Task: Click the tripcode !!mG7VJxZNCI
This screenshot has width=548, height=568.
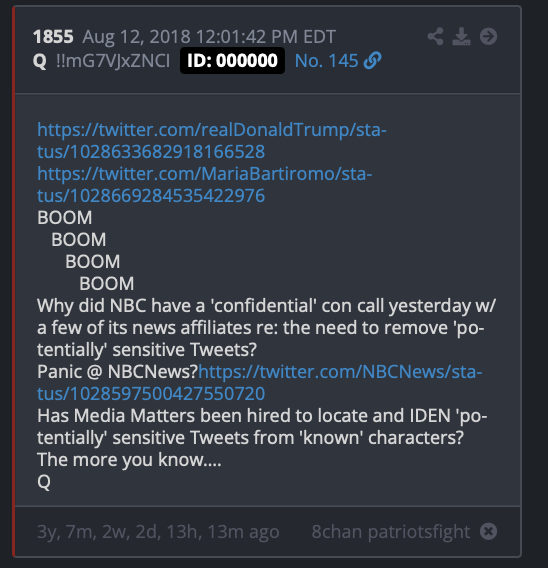Action: coord(113,60)
